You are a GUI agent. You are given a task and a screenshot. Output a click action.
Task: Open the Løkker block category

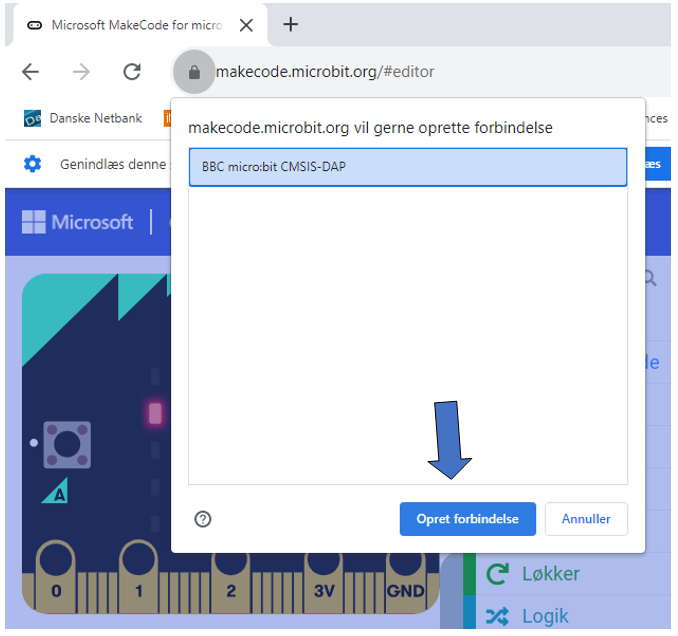tap(566, 574)
